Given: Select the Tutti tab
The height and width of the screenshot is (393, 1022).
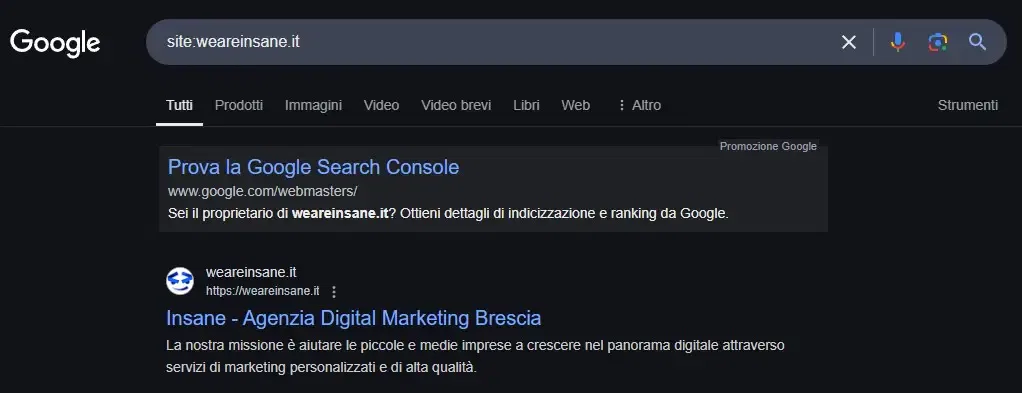Looking at the screenshot, I should 179,105.
